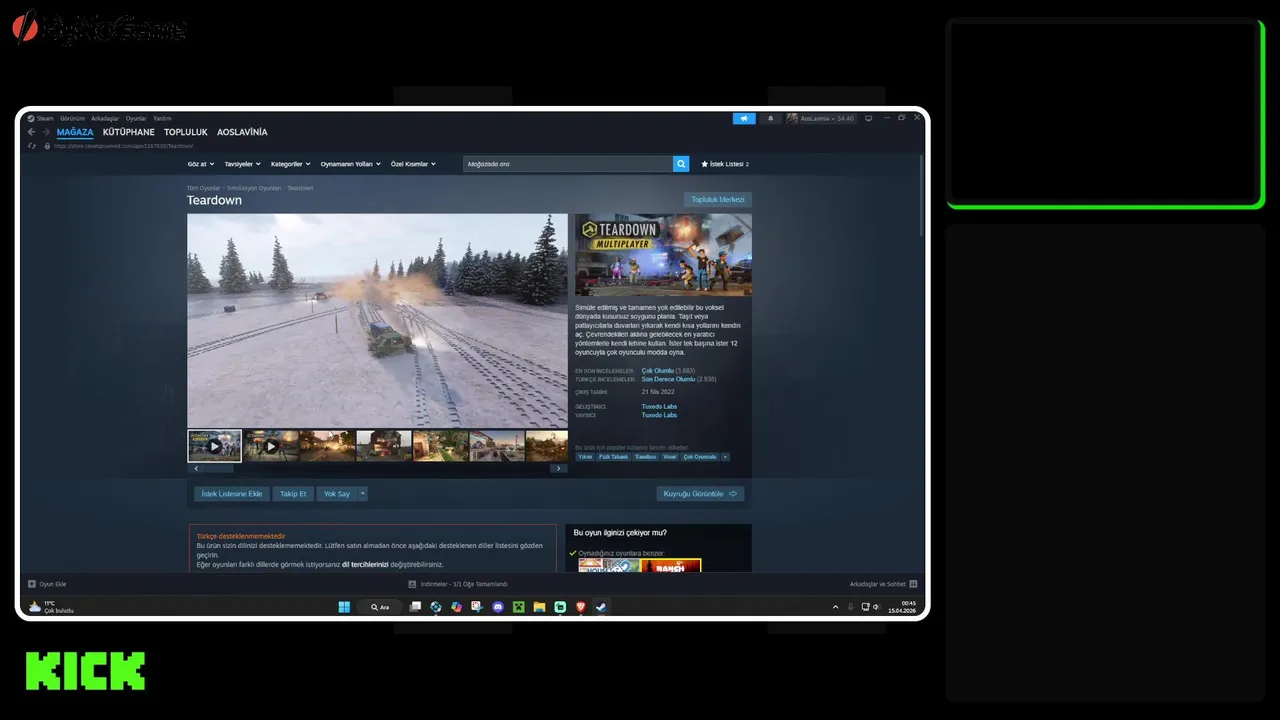Switch to the AOSLAVİNİA profile tab

242,132
